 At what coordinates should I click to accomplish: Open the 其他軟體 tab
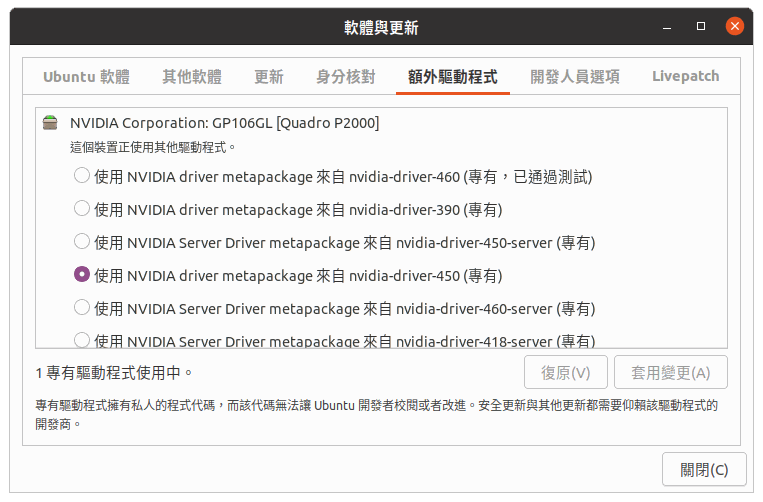(x=192, y=76)
